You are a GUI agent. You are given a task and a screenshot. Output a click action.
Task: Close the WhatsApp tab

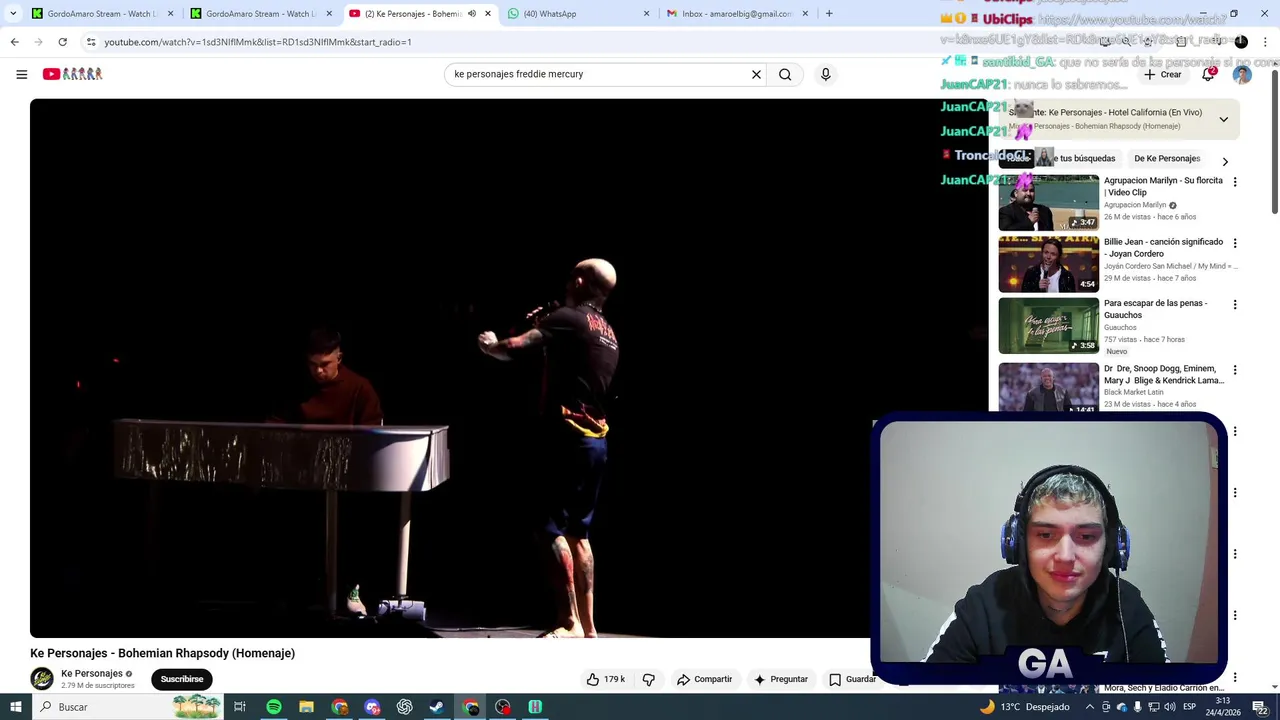(x=646, y=14)
